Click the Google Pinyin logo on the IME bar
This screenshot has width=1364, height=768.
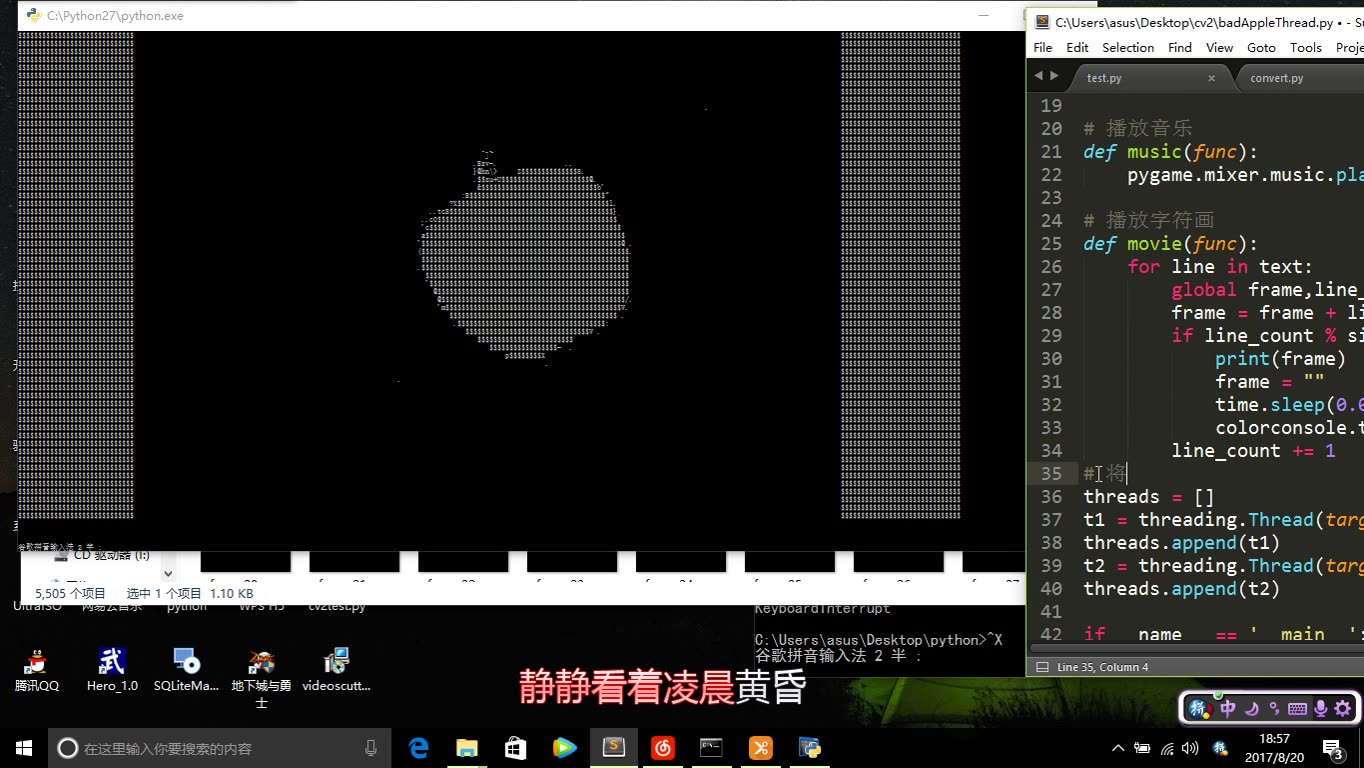(1199, 709)
